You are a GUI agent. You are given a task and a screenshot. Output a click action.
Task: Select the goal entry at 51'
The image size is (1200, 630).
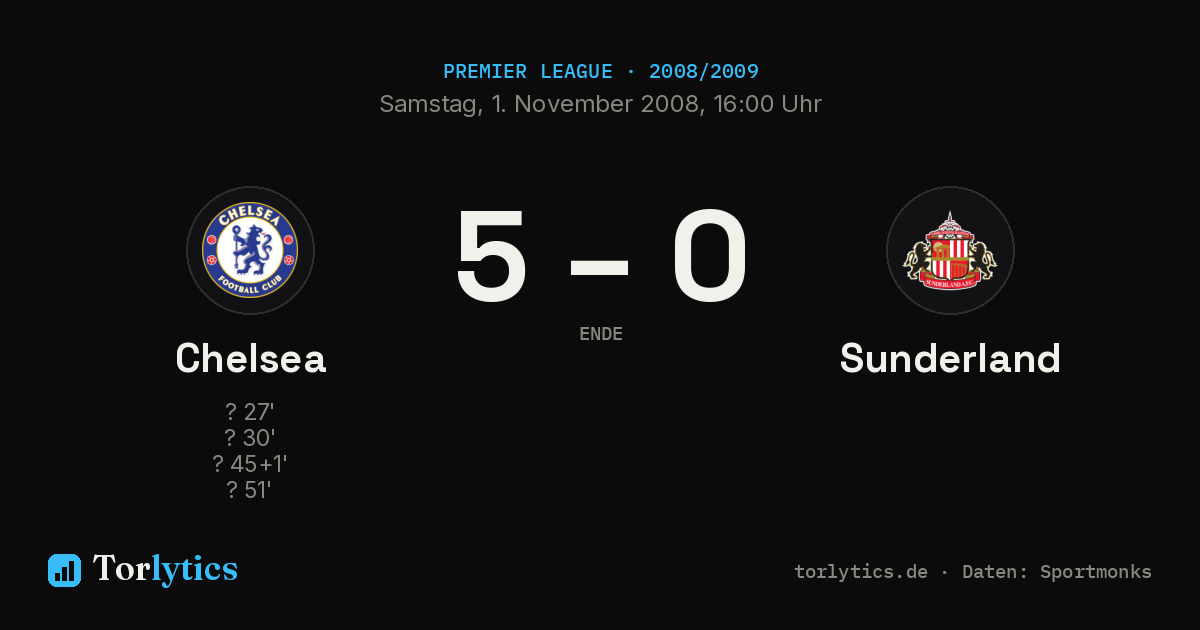coord(250,490)
